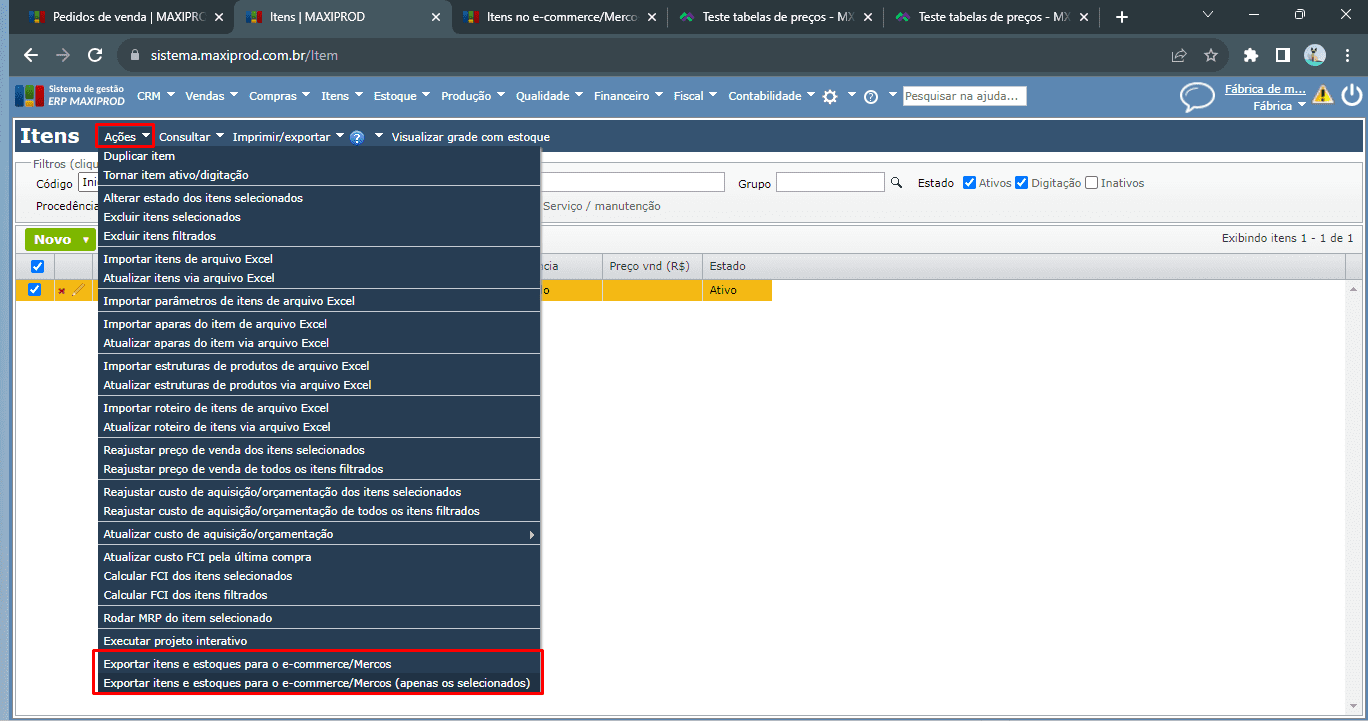Expand the Qualidade menu

click(550, 96)
